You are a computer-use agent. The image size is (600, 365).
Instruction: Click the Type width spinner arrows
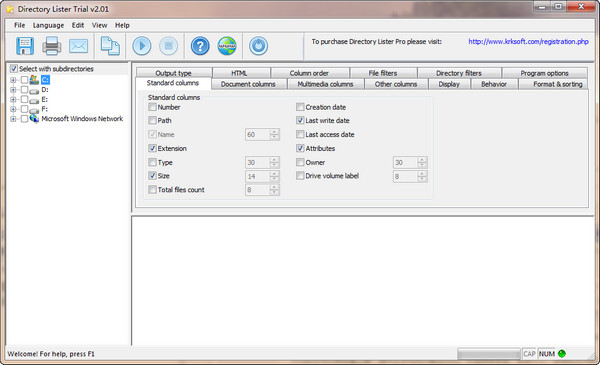pos(274,162)
